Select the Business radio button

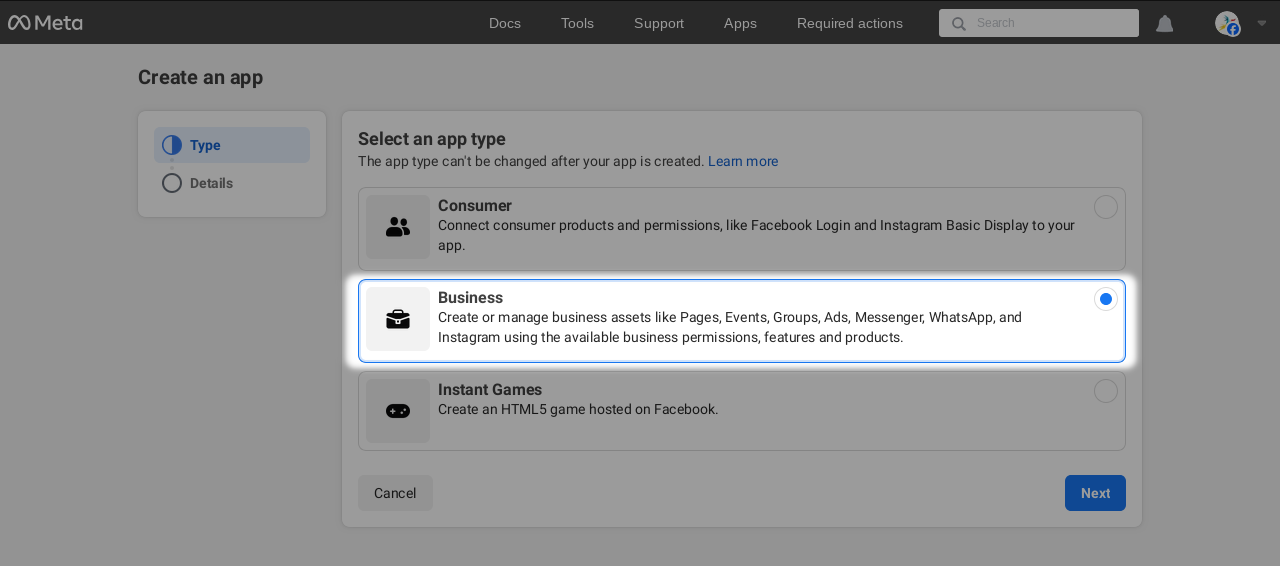click(1105, 299)
